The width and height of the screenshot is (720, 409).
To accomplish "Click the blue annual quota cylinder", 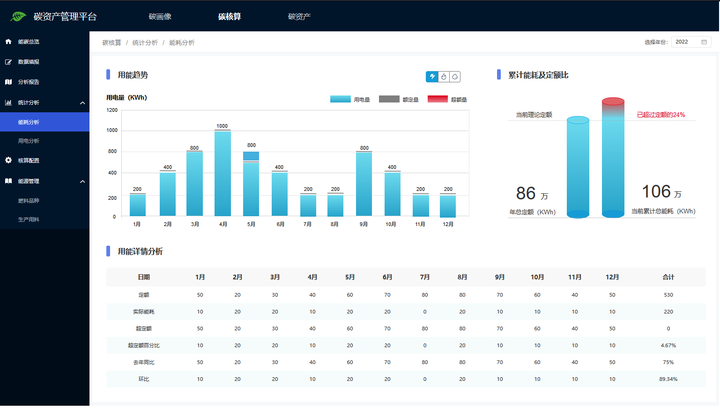I will coord(578,167).
